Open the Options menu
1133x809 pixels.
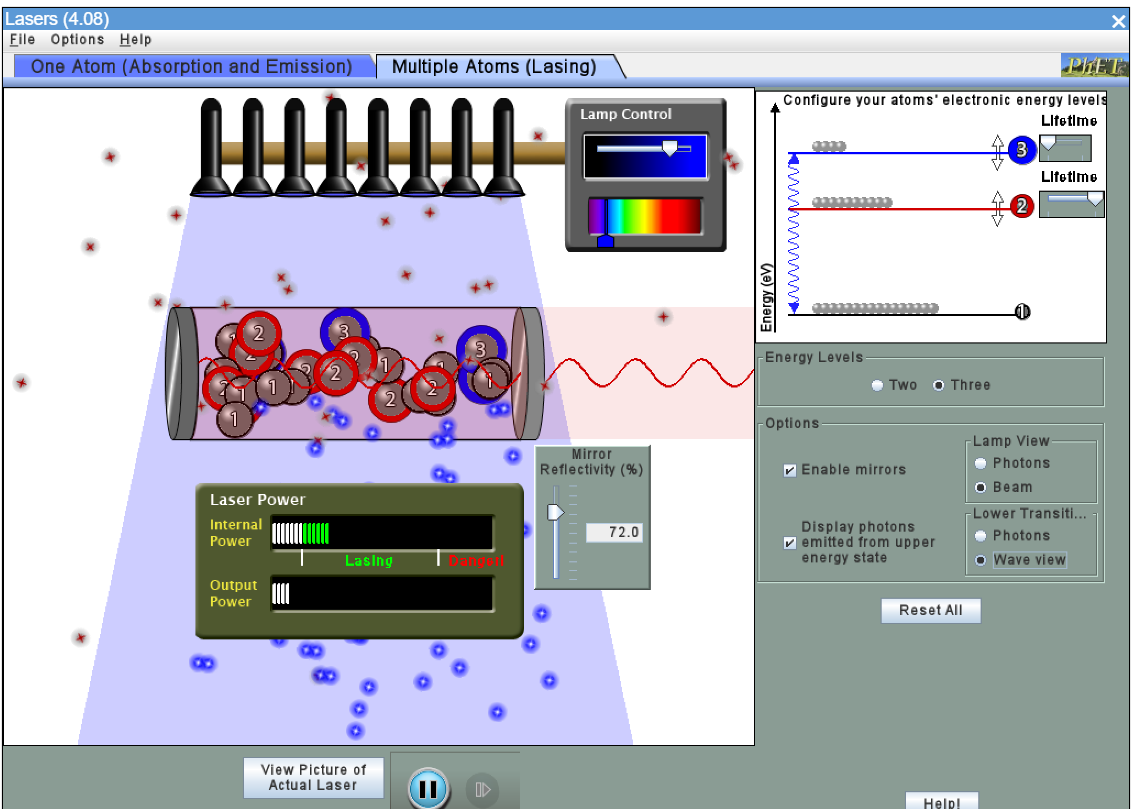(x=77, y=40)
